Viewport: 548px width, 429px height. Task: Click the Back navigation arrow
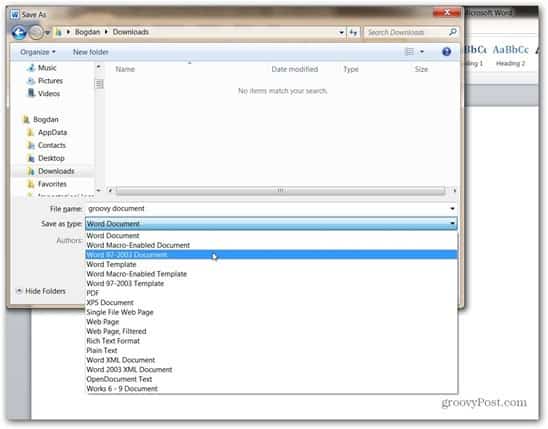pyautogui.click(x=19, y=32)
